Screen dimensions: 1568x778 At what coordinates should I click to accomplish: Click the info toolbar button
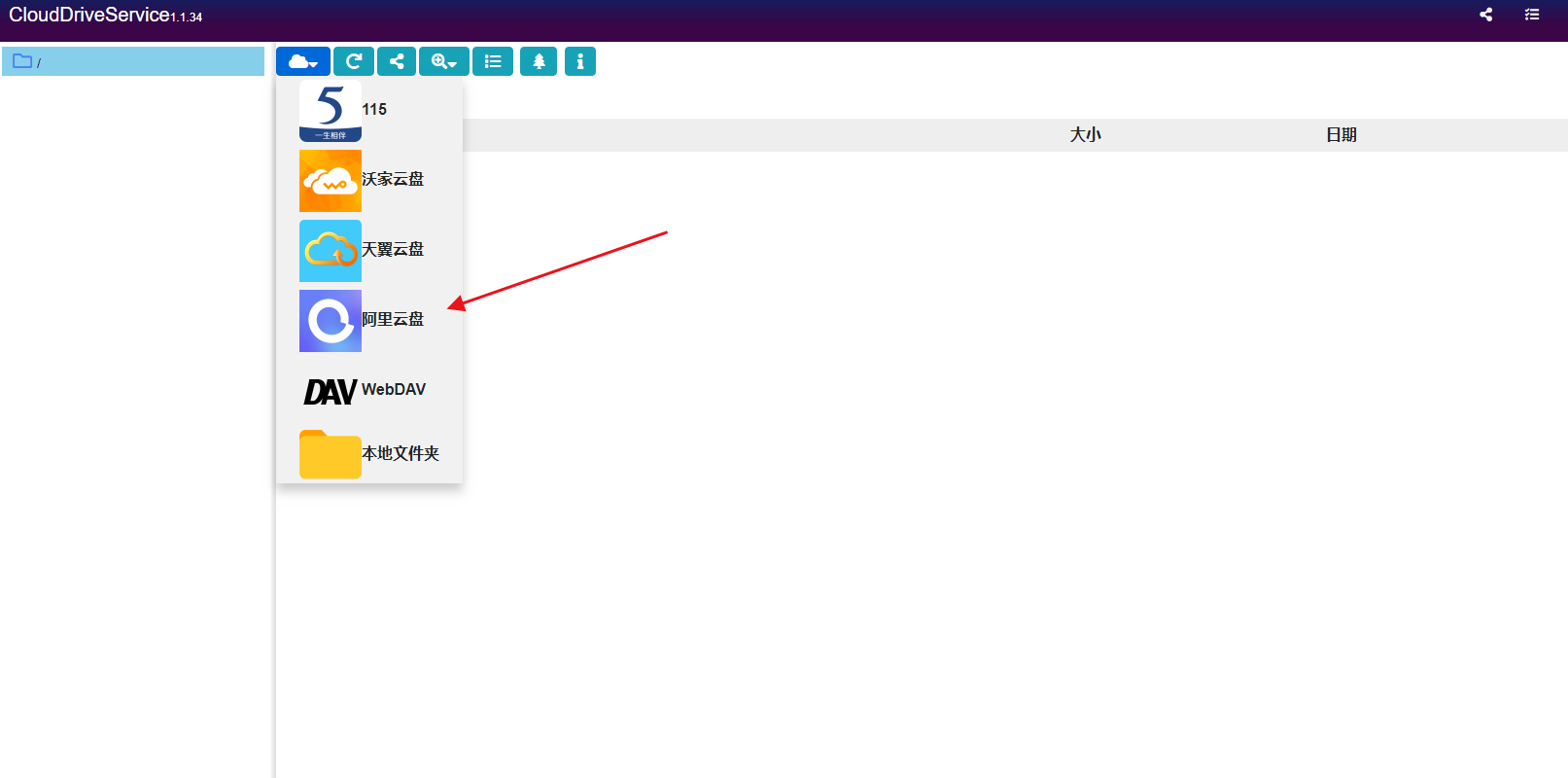580,61
